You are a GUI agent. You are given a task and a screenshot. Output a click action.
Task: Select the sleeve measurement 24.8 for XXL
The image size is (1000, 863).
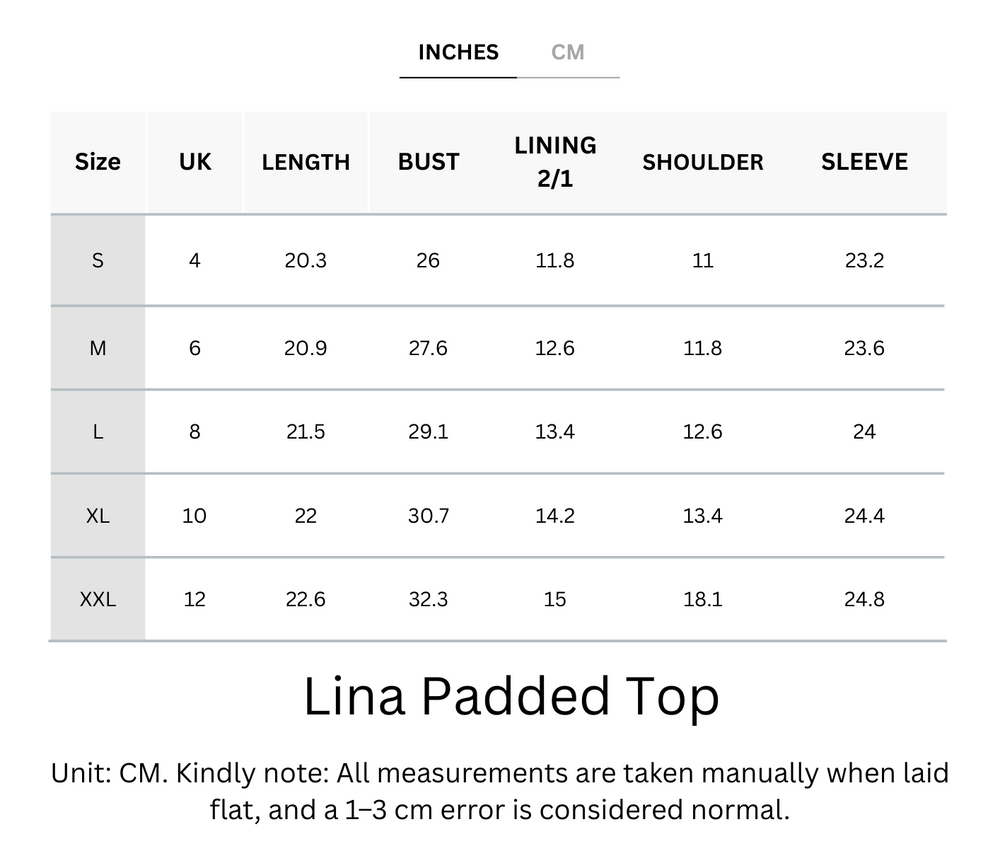click(865, 598)
